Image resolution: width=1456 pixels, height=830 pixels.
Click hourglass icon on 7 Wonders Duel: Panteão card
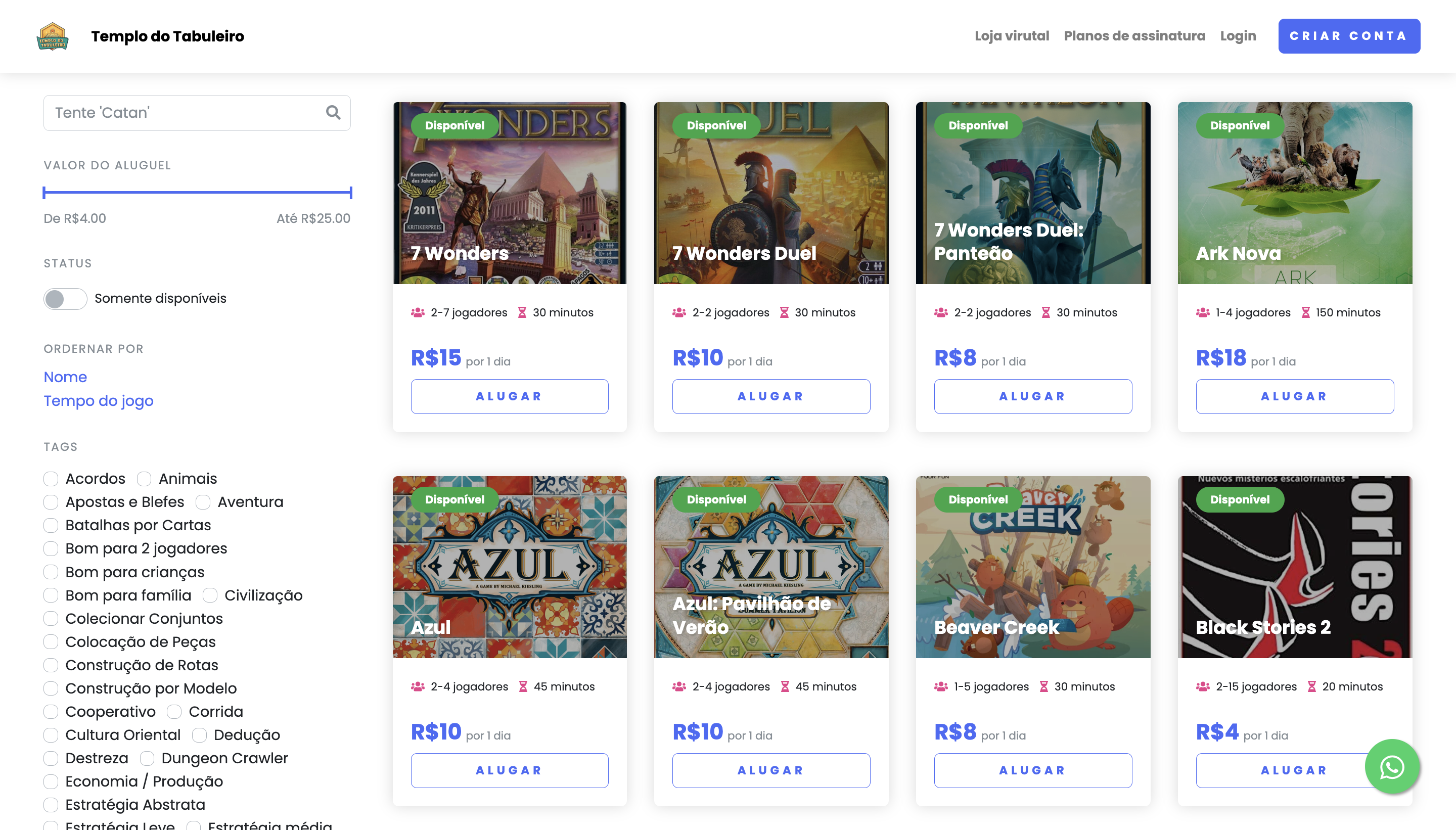(x=1045, y=312)
